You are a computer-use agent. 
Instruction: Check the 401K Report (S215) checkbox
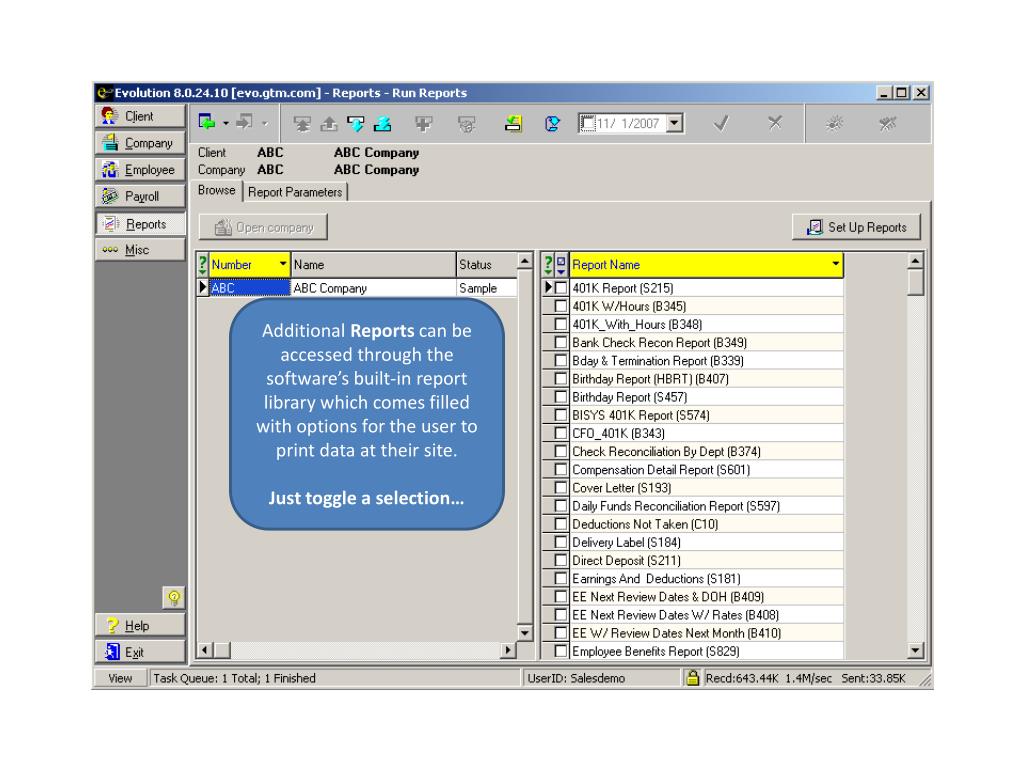click(x=561, y=287)
